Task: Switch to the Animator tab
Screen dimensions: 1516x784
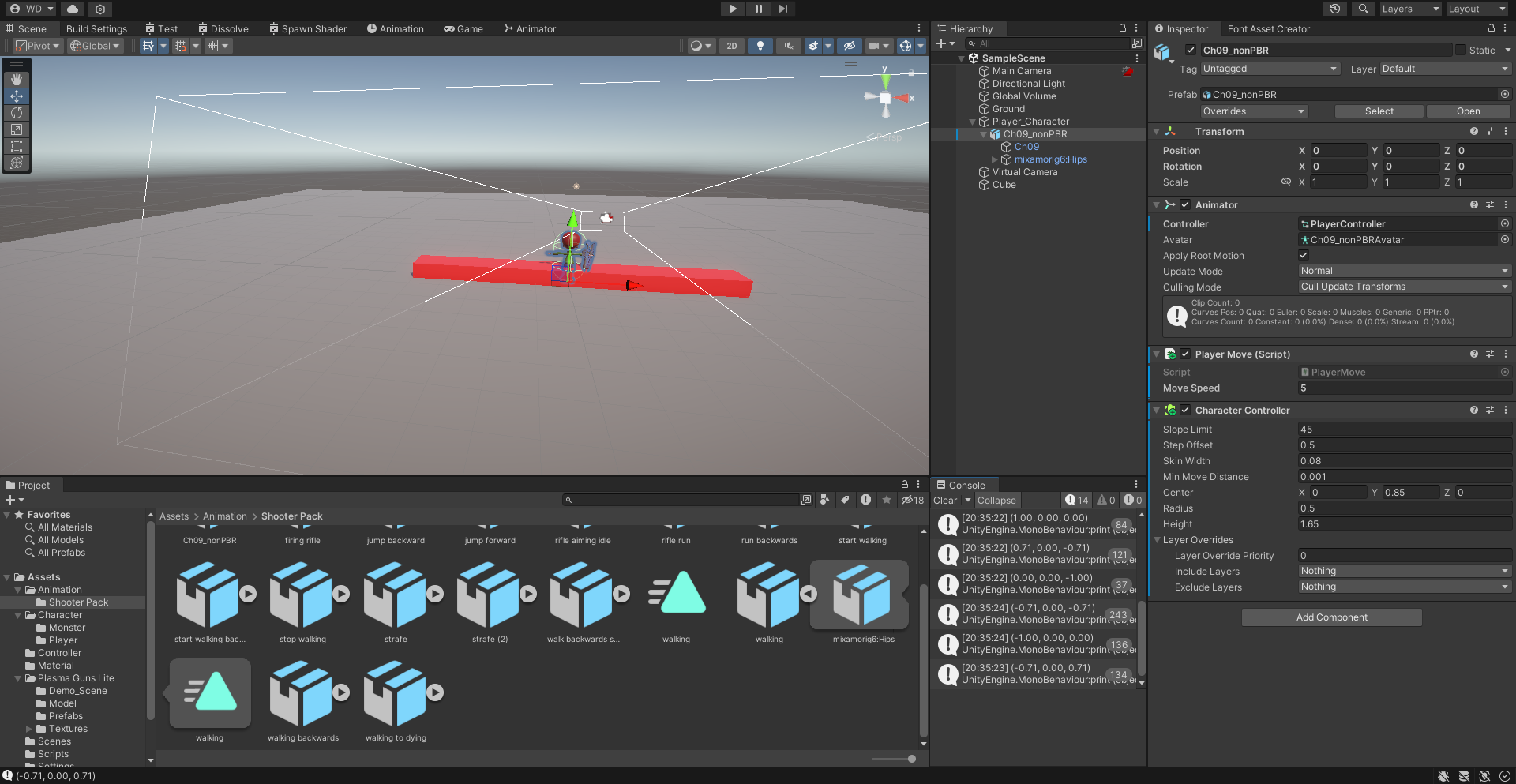Action: click(x=531, y=28)
